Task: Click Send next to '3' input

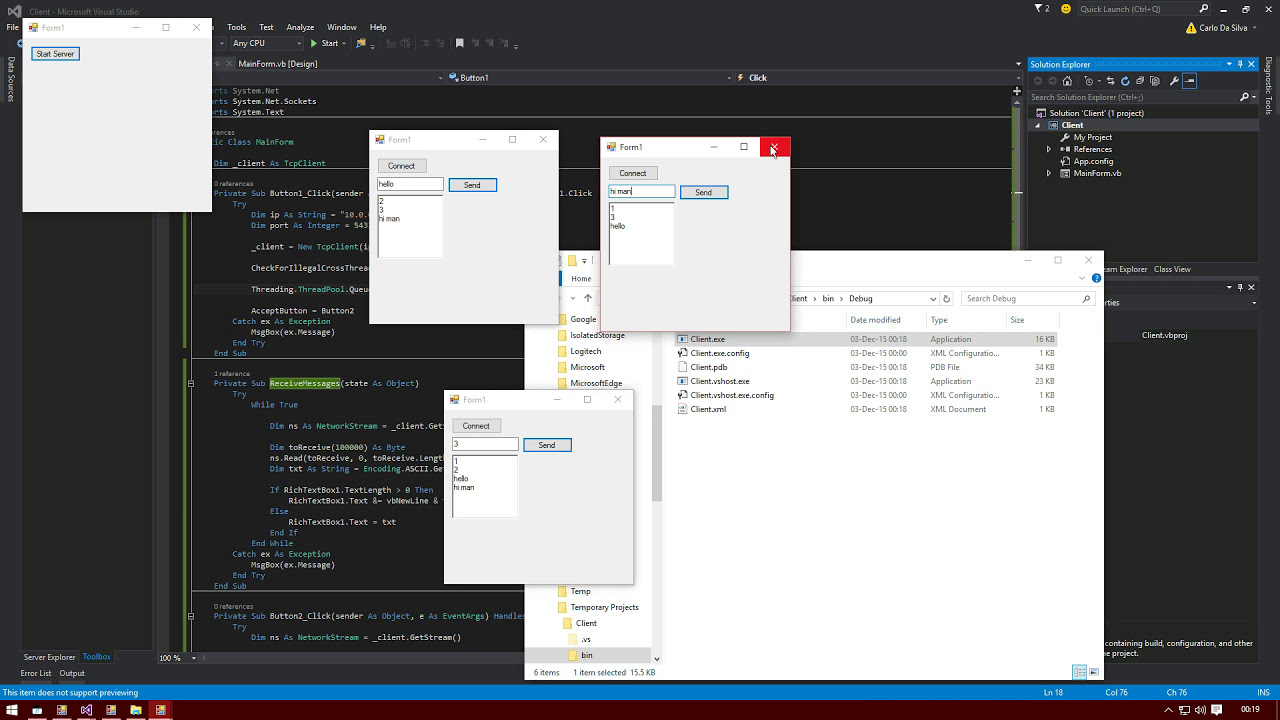Action: 547,445
